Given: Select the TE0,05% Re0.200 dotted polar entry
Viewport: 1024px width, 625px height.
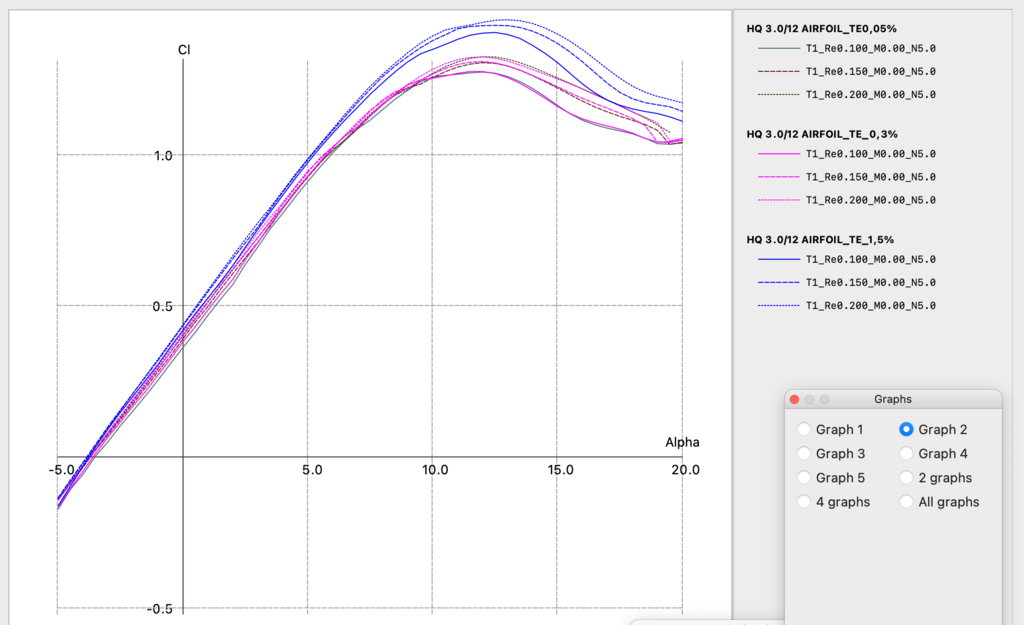Looking at the screenshot, I should click(870, 94).
